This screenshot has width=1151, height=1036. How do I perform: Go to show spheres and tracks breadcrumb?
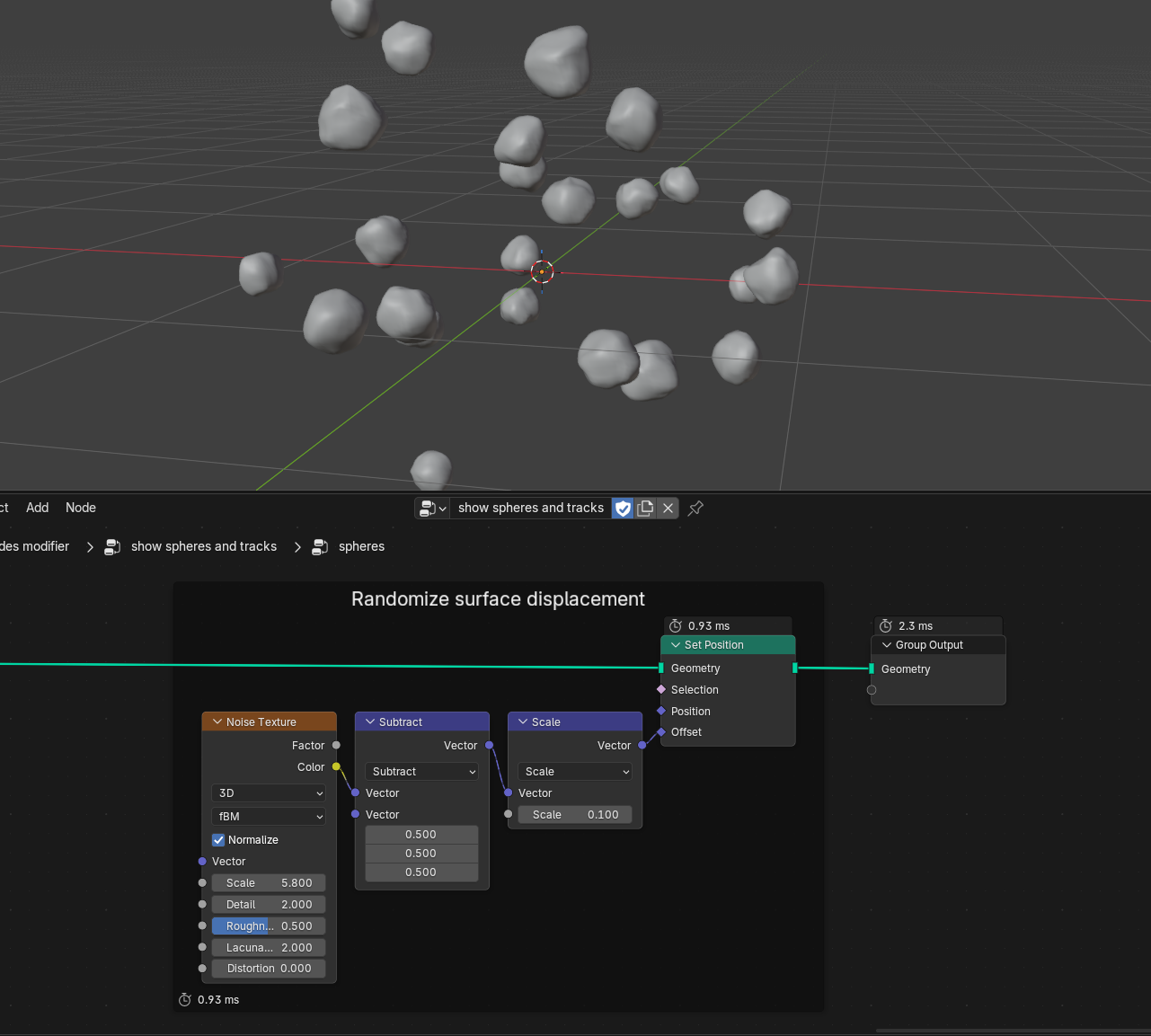[x=203, y=546]
